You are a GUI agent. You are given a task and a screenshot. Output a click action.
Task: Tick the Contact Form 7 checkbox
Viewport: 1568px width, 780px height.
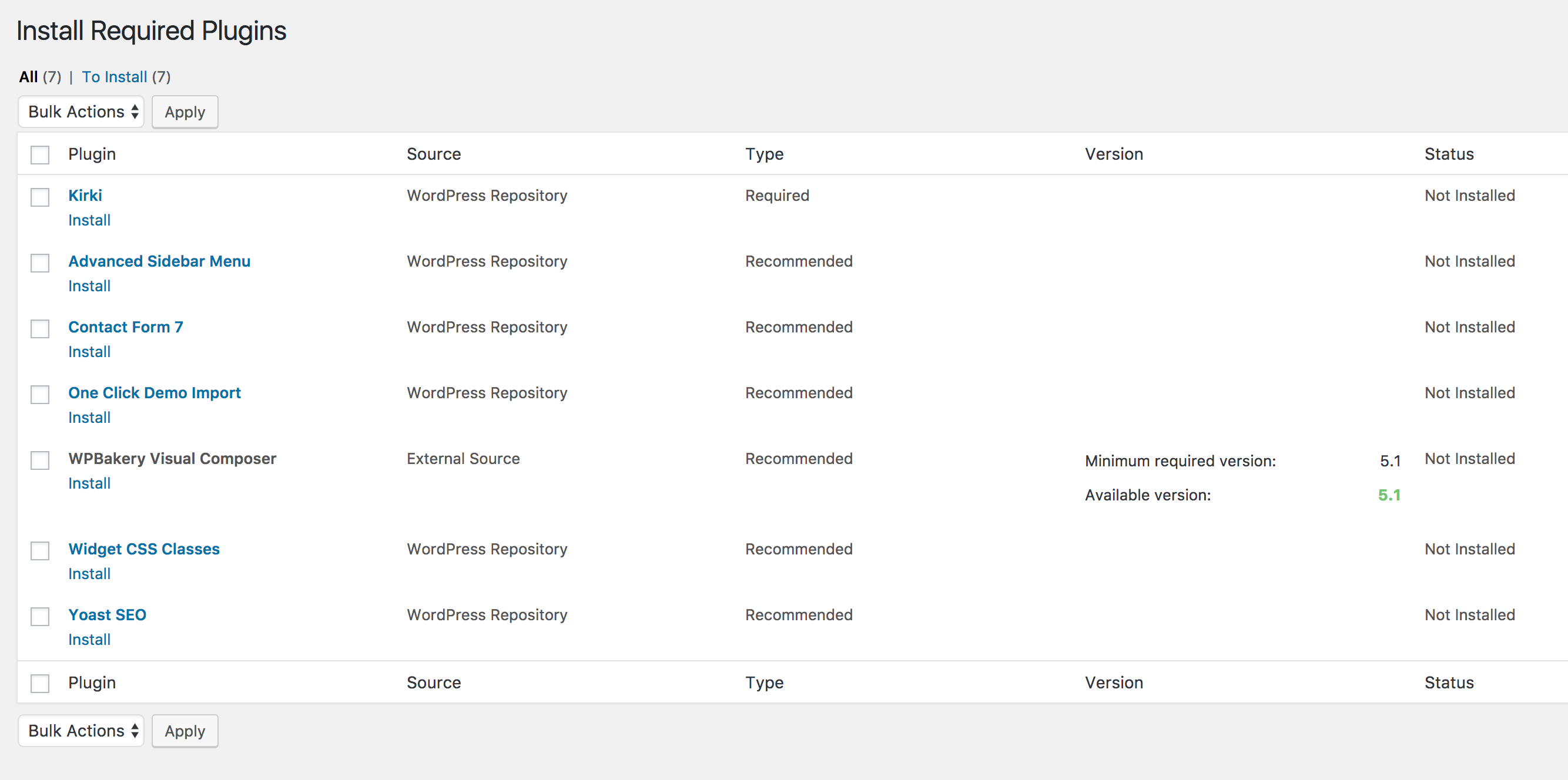click(x=40, y=328)
